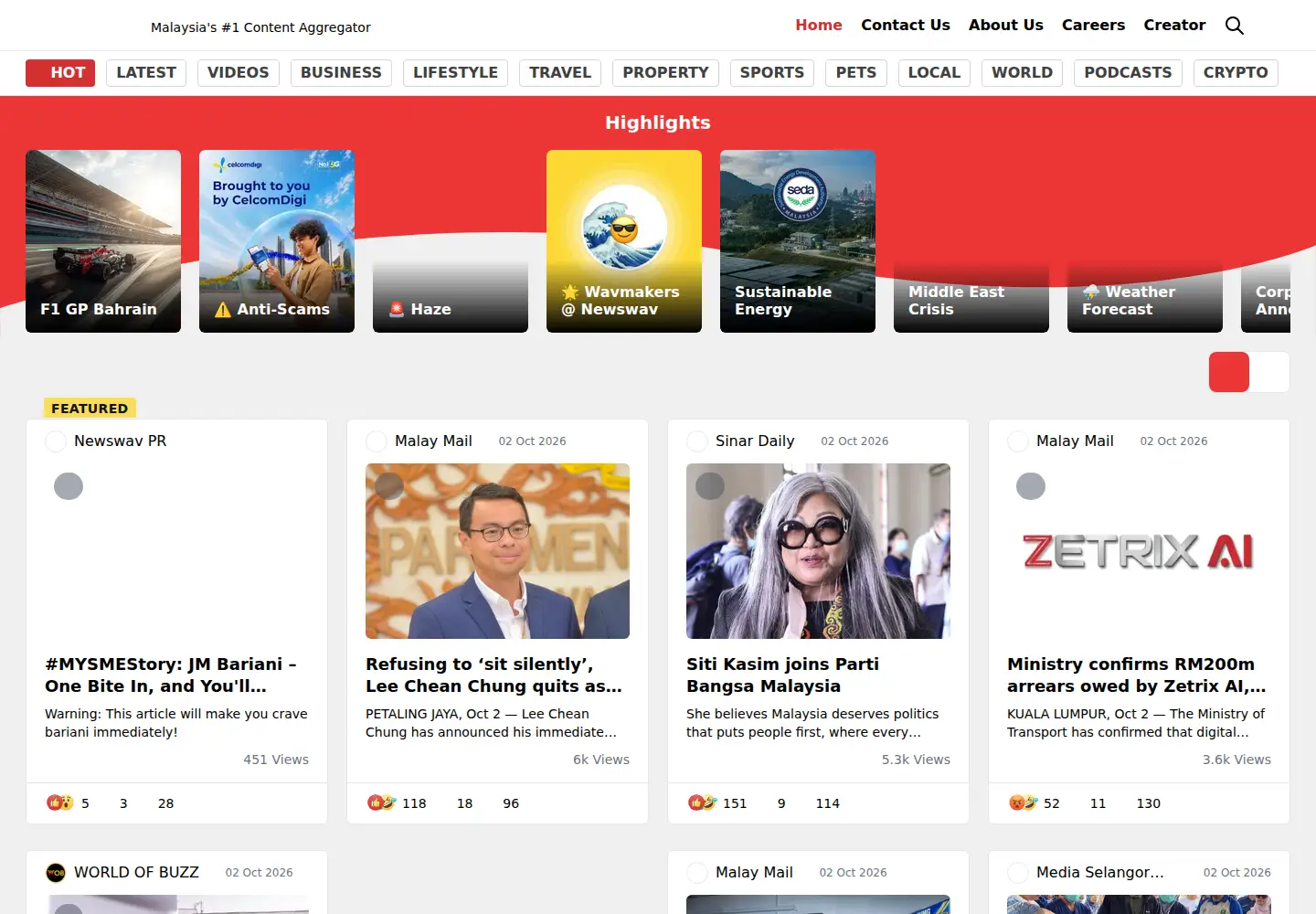
Task: Open the Sustainable Energy highlight tile
Action: pyautogui.click(x=798, y=241)
